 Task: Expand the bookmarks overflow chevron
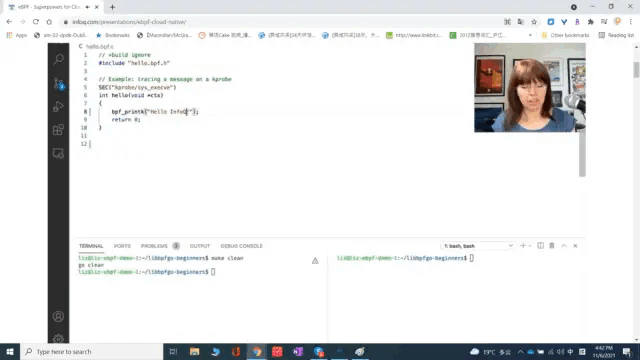coord(530,35)
